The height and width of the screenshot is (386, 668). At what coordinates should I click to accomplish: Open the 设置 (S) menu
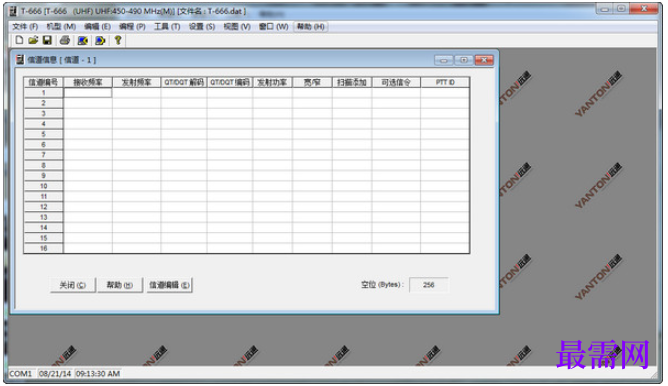point(202,26)
